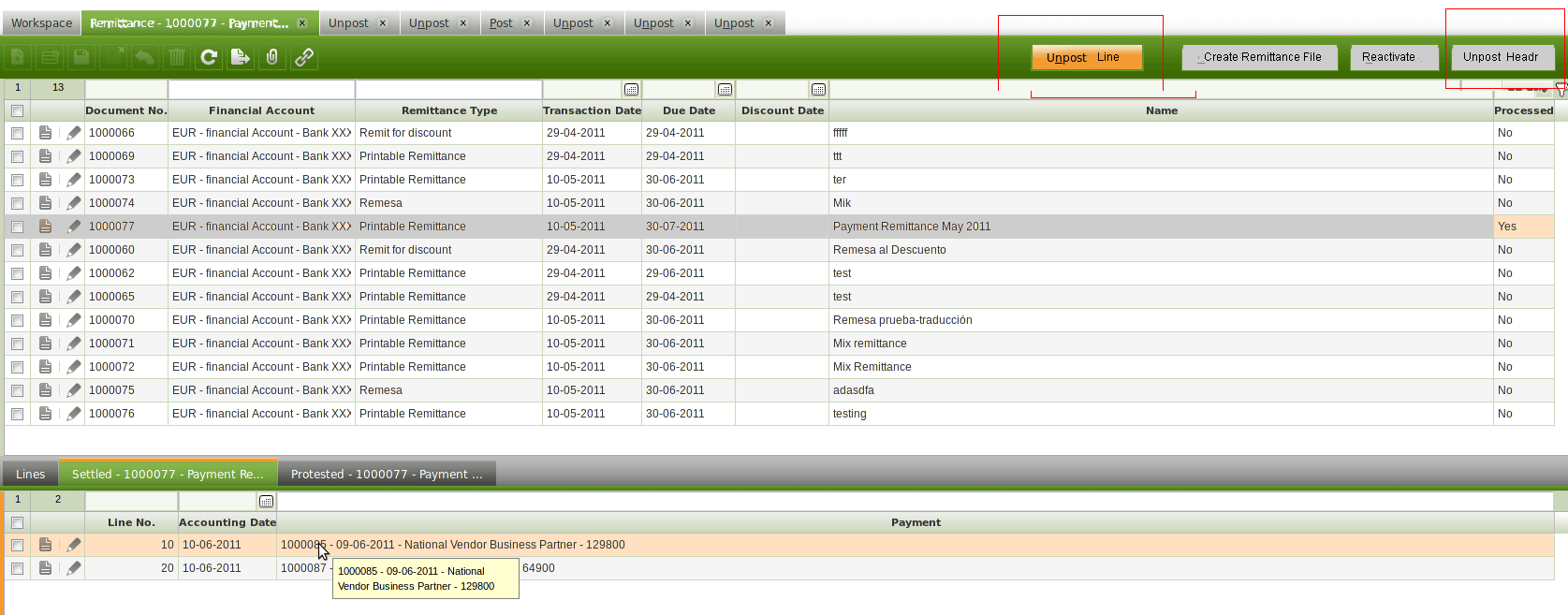1568x615 pixels.
Task: Click the chain link toolbar icon
Action: (304, 57)
